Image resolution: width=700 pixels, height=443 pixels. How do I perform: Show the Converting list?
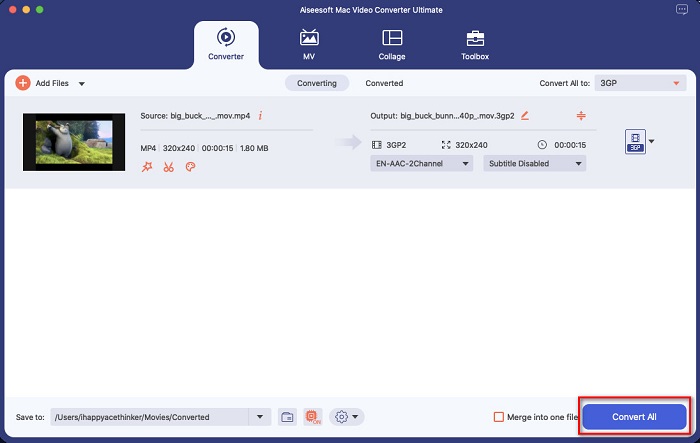[317, 83]
